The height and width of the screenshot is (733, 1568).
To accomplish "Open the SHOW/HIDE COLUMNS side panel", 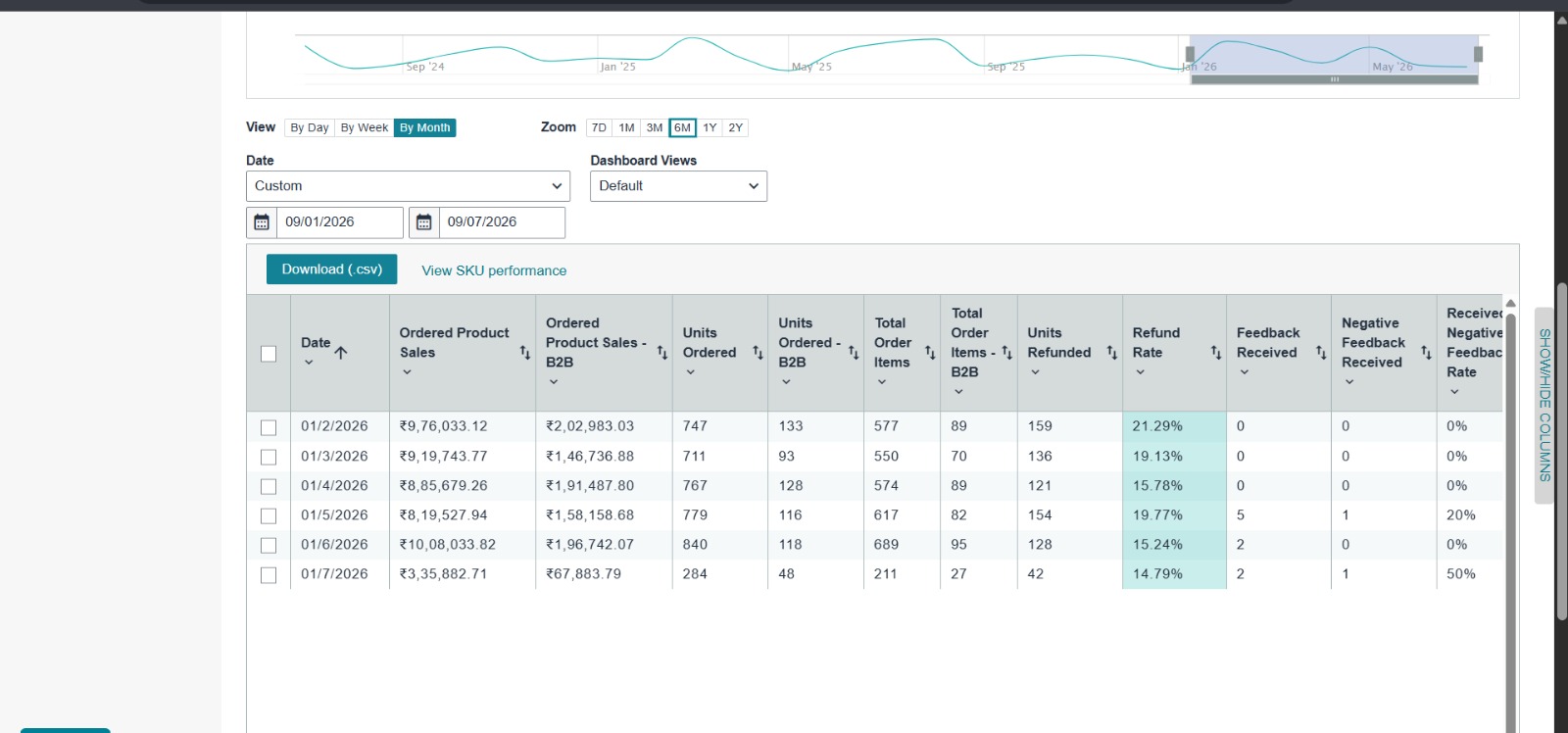I will click(x=1544, y=406).
